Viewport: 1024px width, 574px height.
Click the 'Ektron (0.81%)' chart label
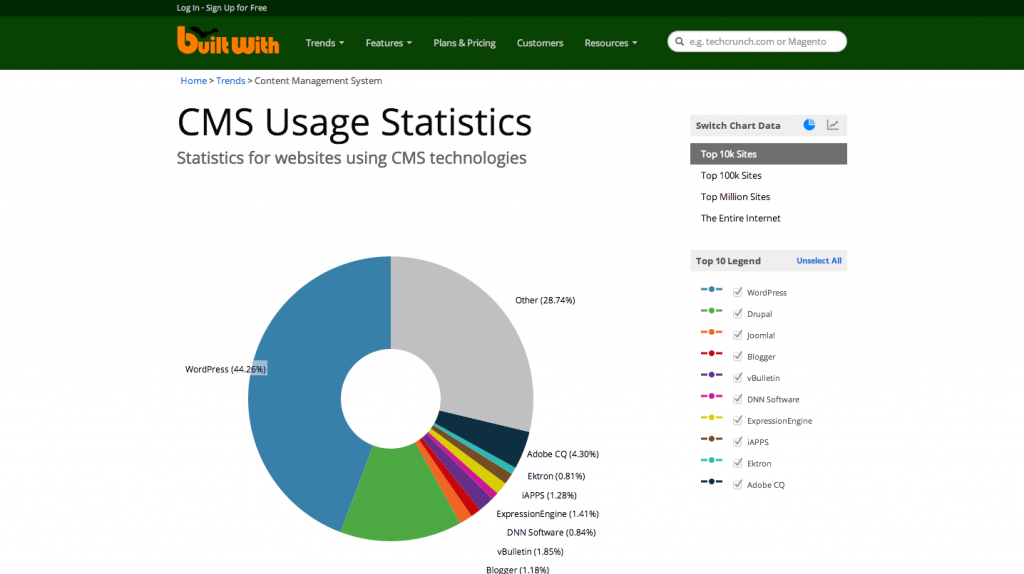[x=556, y=476]
